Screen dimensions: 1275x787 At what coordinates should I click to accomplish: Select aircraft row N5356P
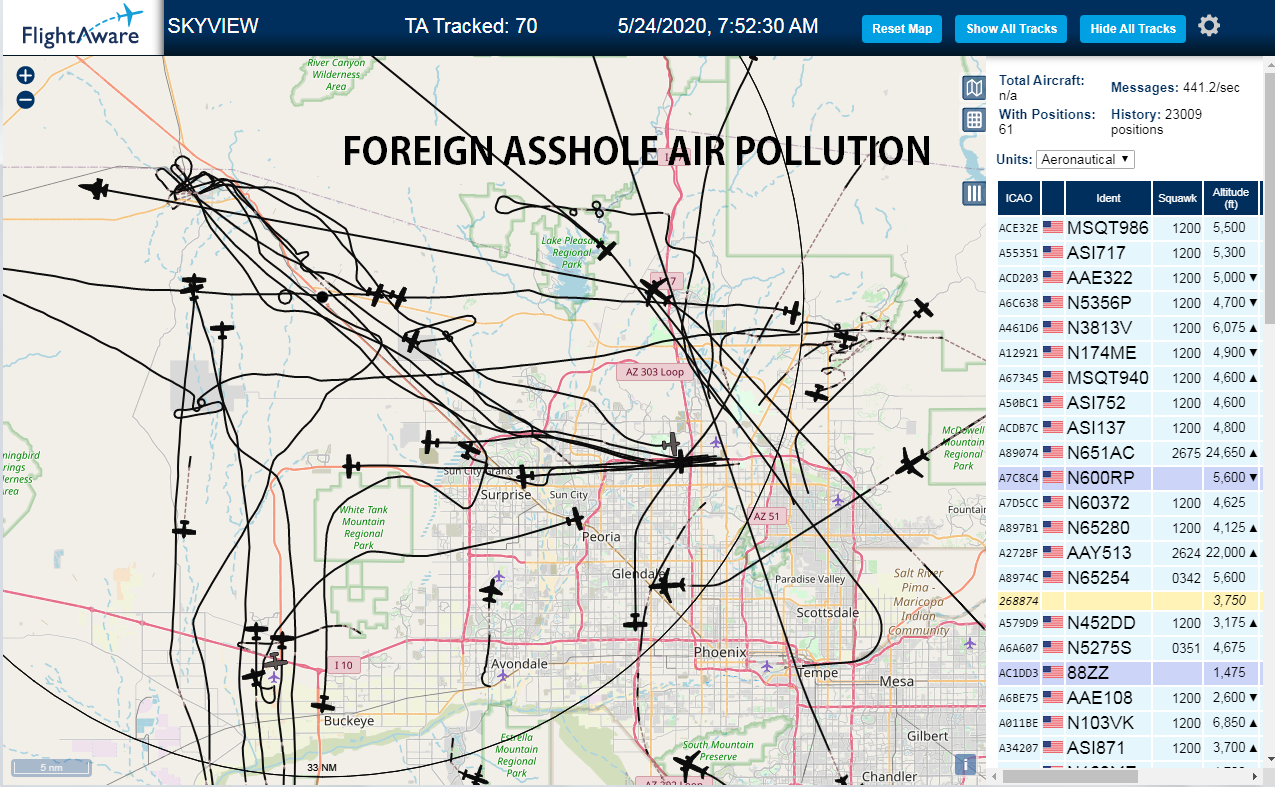point(1130,303)
